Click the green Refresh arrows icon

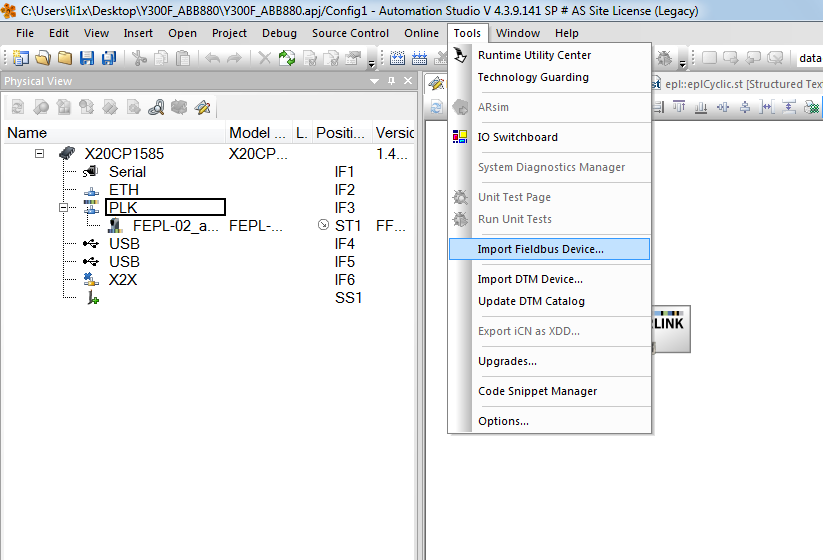[x=287, y=58]
